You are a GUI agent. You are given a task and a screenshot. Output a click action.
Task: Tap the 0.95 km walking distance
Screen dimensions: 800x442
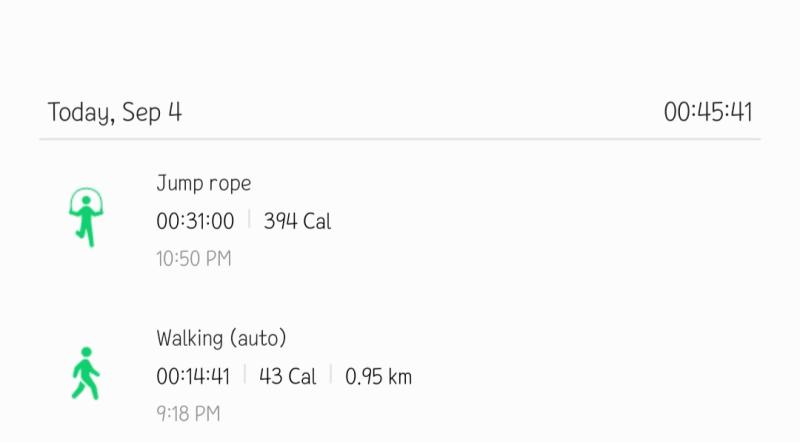tap(379, 377)
